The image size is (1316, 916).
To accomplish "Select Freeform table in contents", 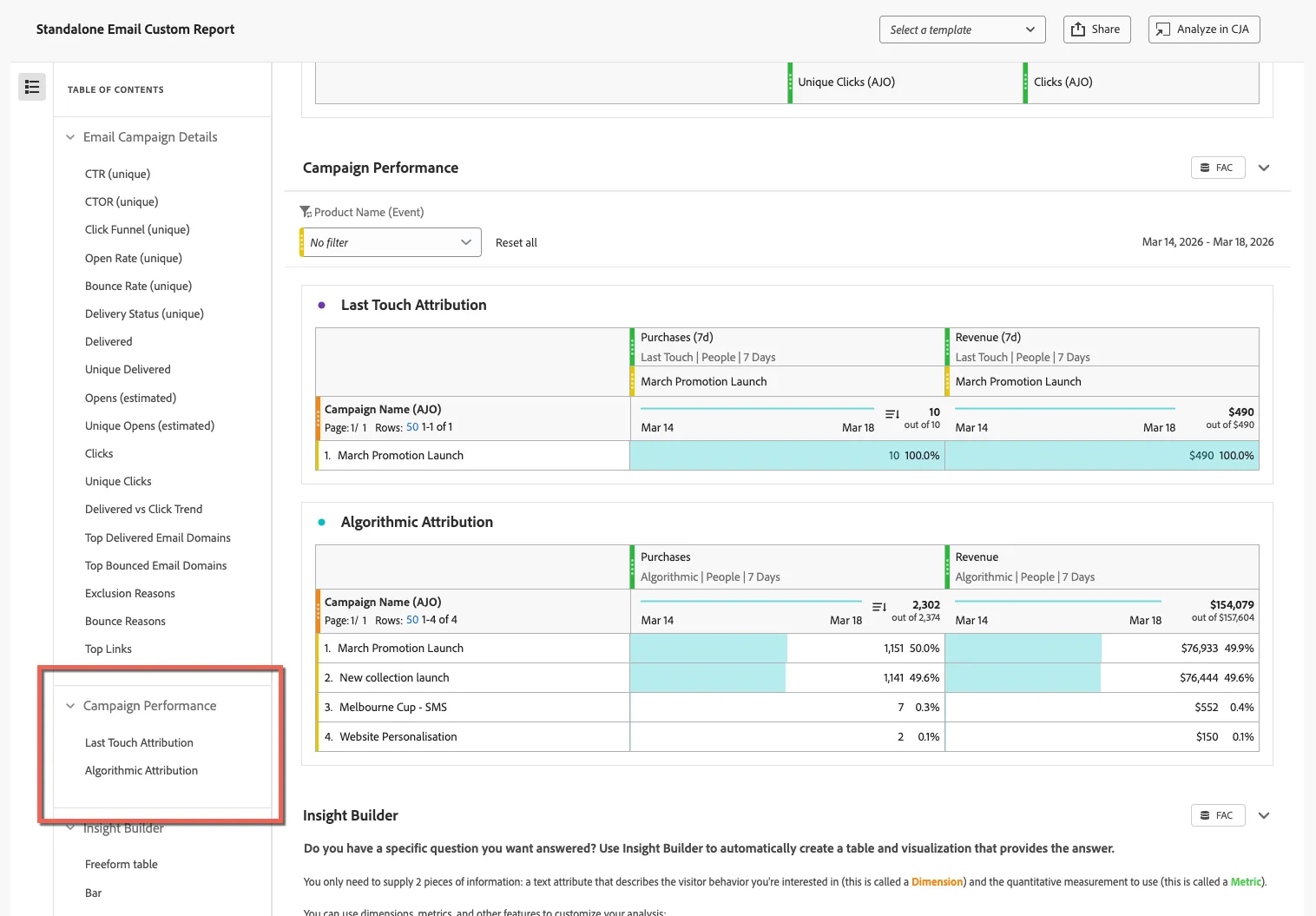I will coord(122,864).
